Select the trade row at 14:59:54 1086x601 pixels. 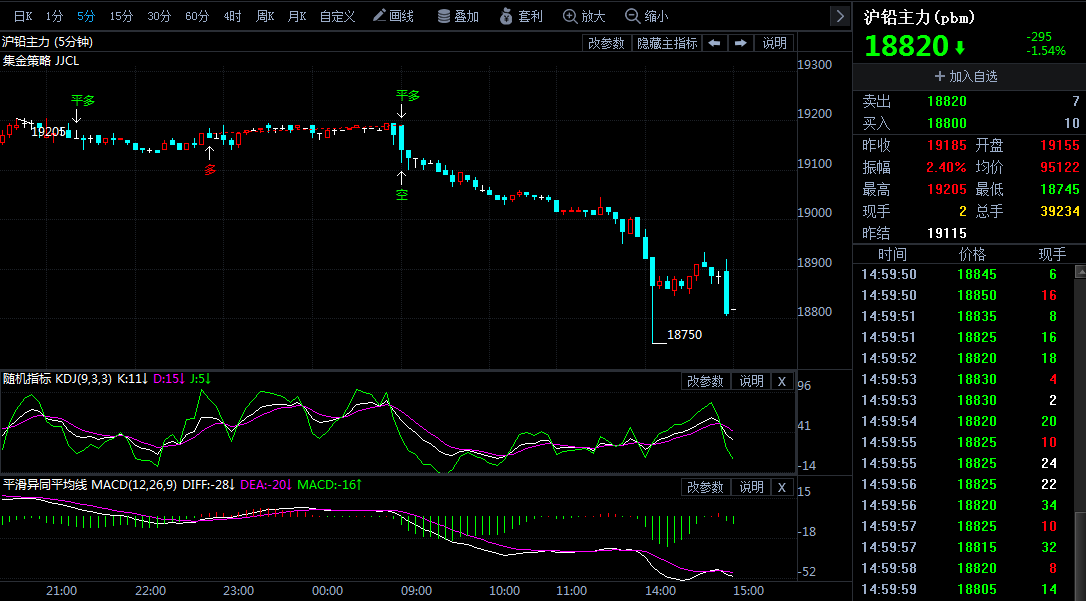click(963, 422)
